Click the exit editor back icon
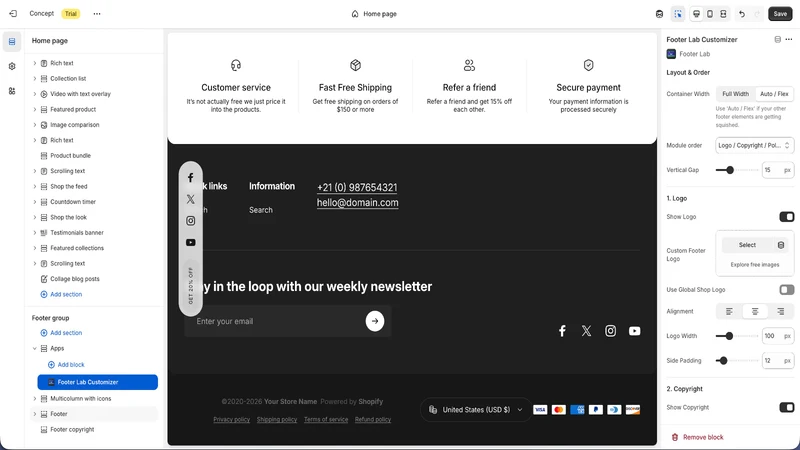The width and height of the screenshot is (800, 450). coord(13,14)
